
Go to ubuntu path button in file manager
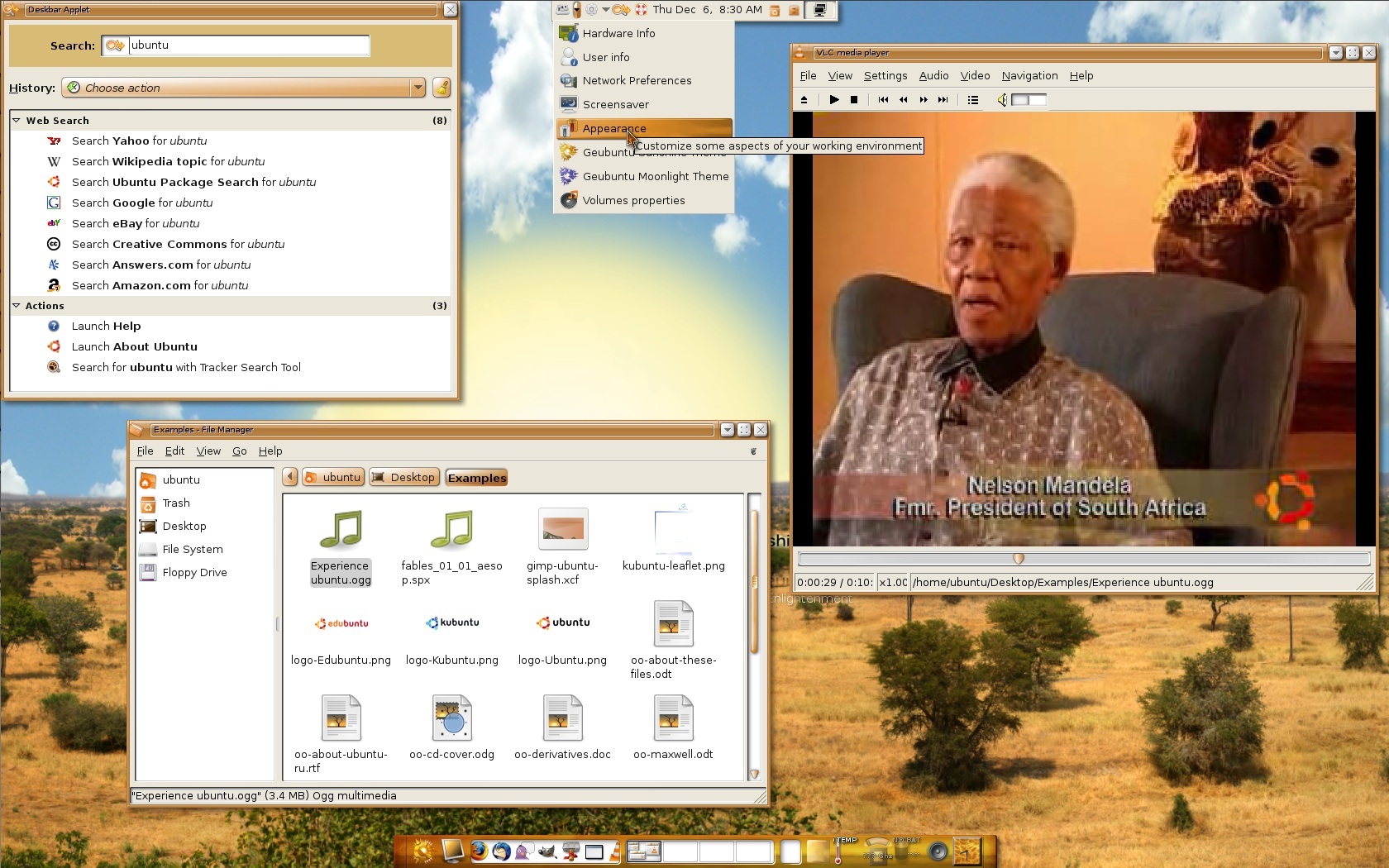(x=333, y=477)
